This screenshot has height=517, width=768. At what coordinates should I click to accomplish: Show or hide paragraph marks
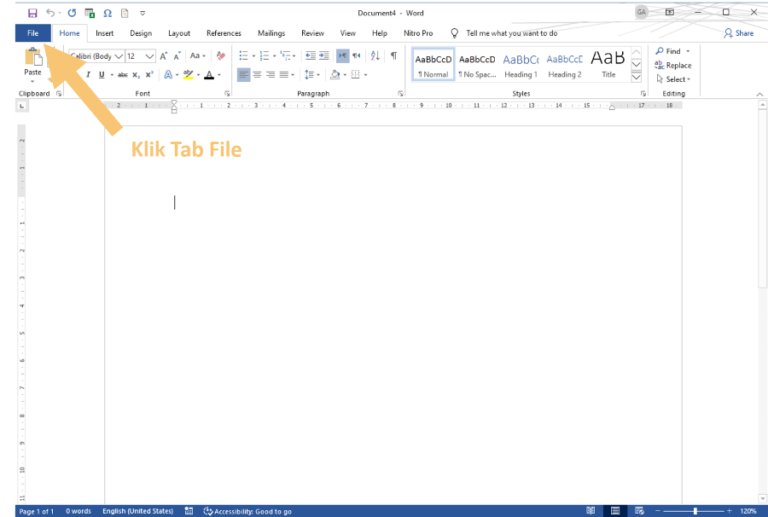(x=394, y=56)
